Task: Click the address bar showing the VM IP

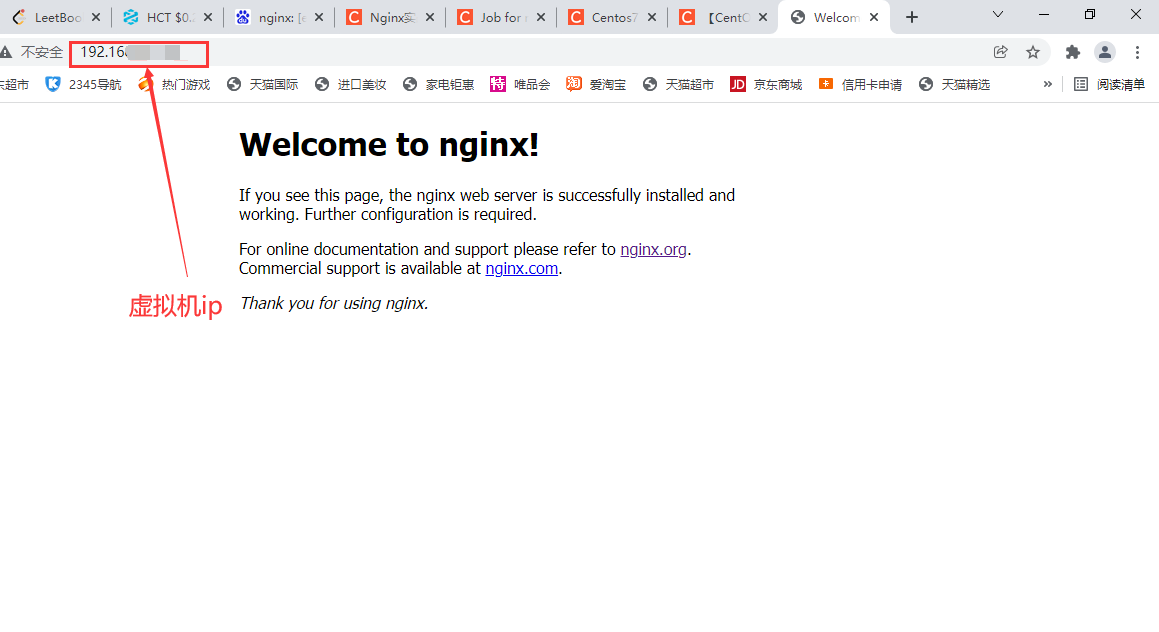Action: coord(138,54)
